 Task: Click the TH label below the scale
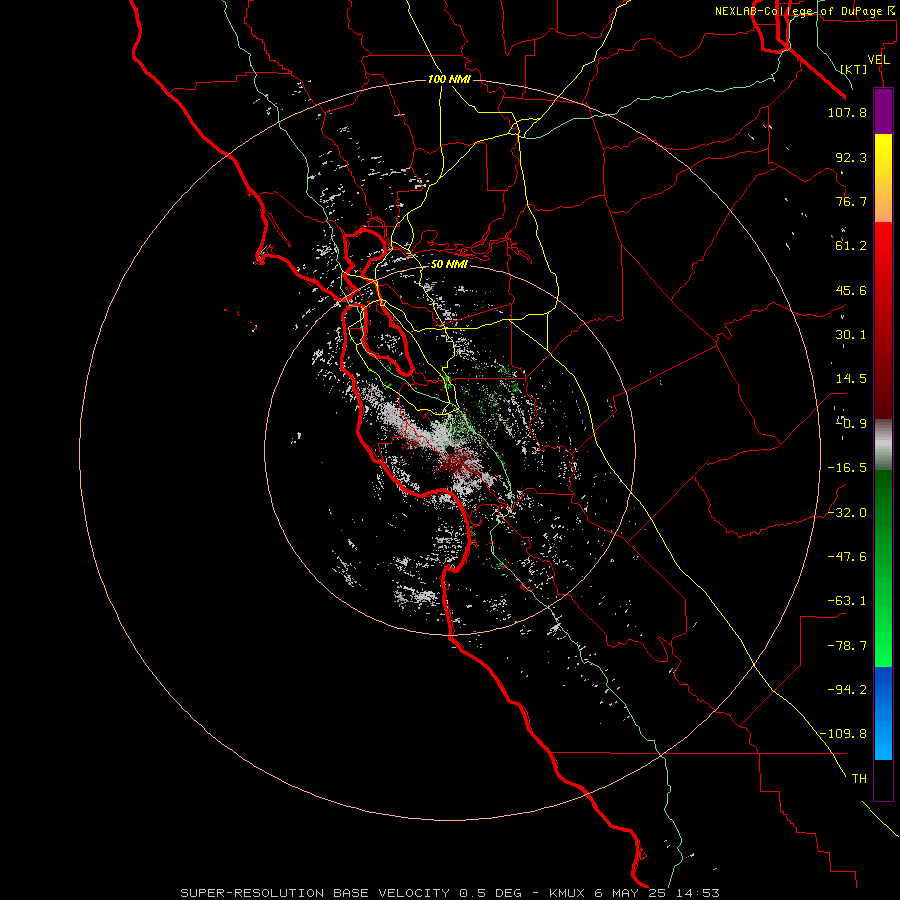point(859,779)
